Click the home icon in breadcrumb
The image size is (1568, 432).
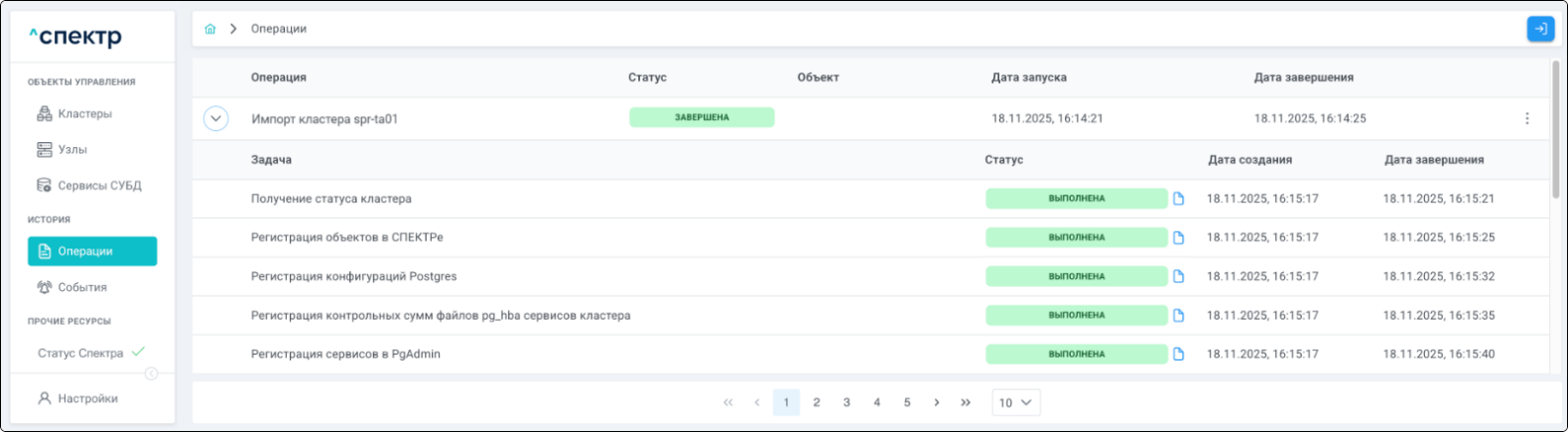tap(210, 29)
